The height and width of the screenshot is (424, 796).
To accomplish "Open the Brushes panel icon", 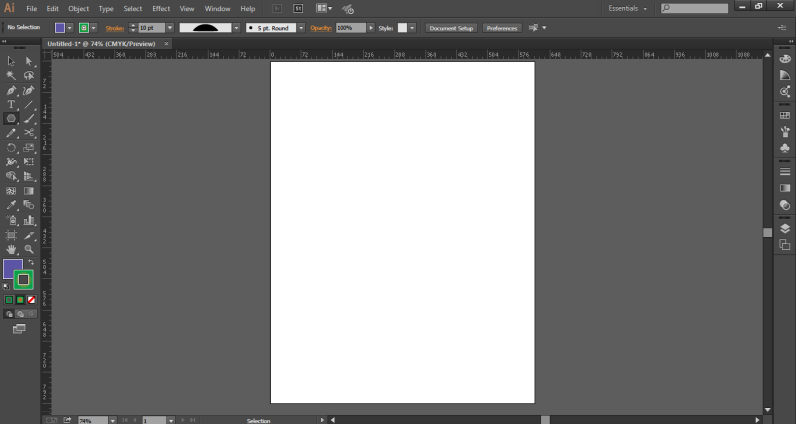I will click(x=785, y=132).
